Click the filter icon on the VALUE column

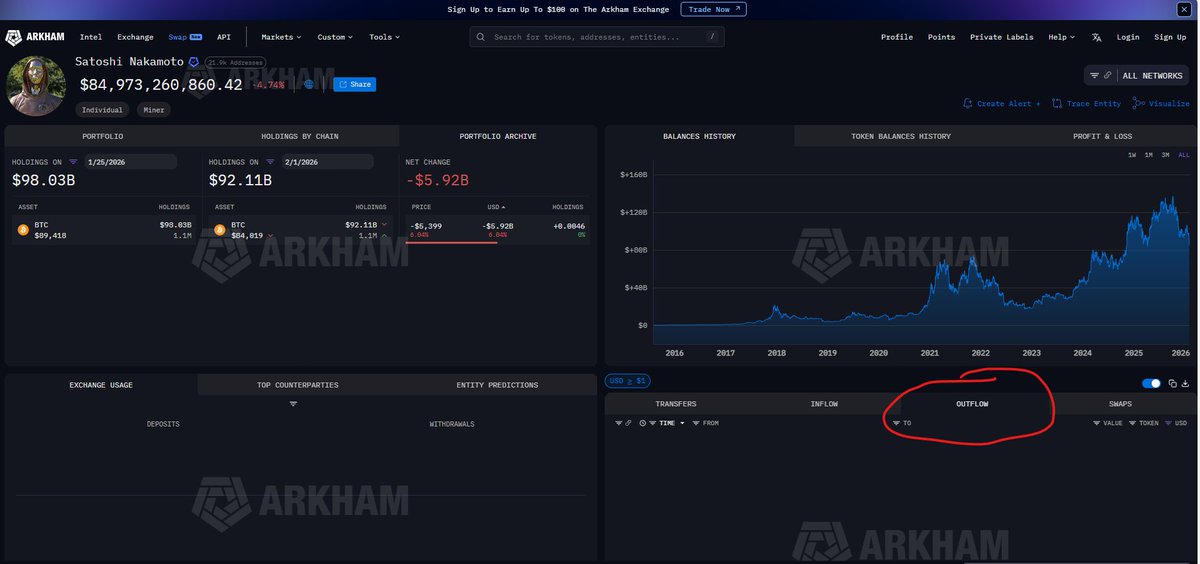point(1096,423)
